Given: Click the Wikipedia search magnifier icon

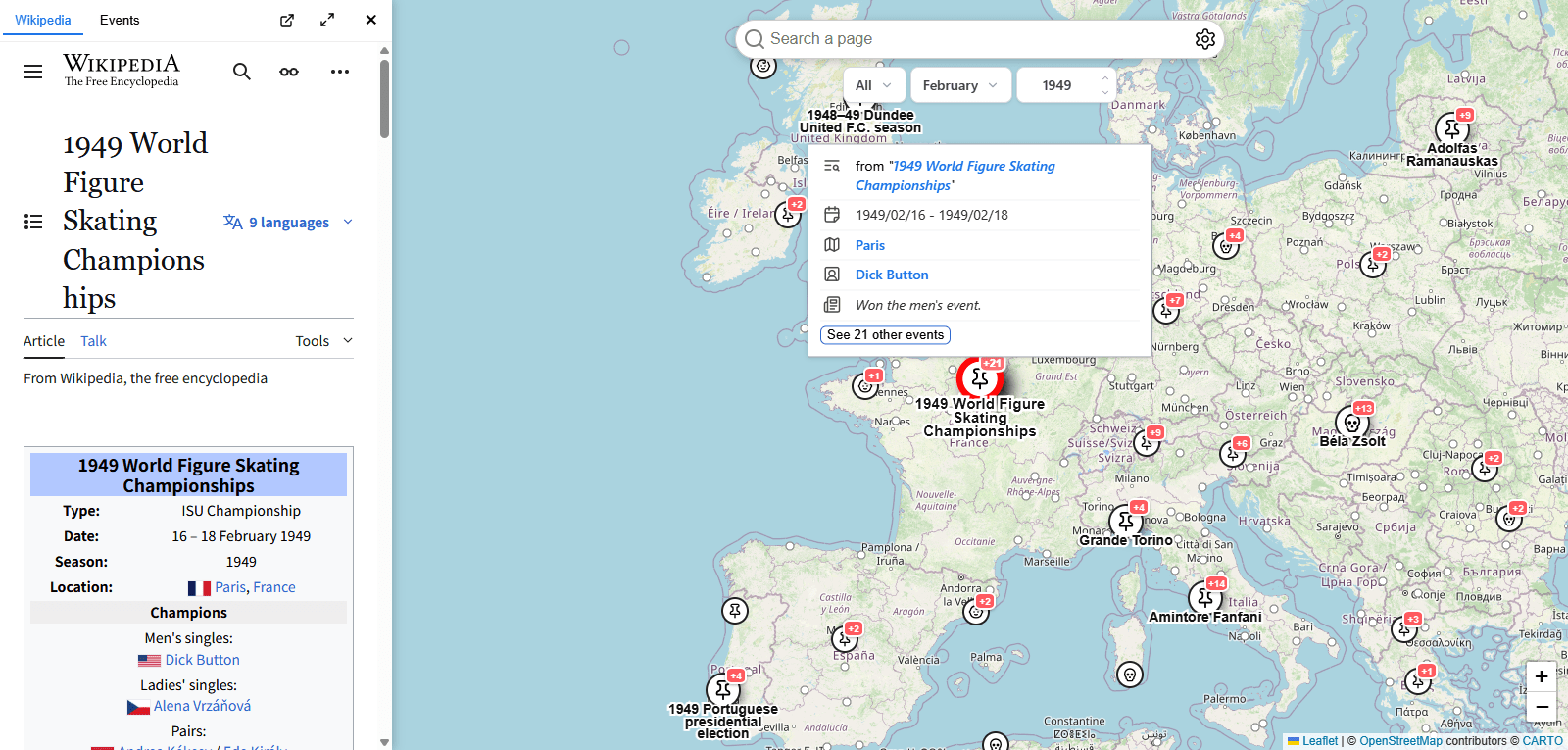Looking at the screenshot, I should 241,72.
